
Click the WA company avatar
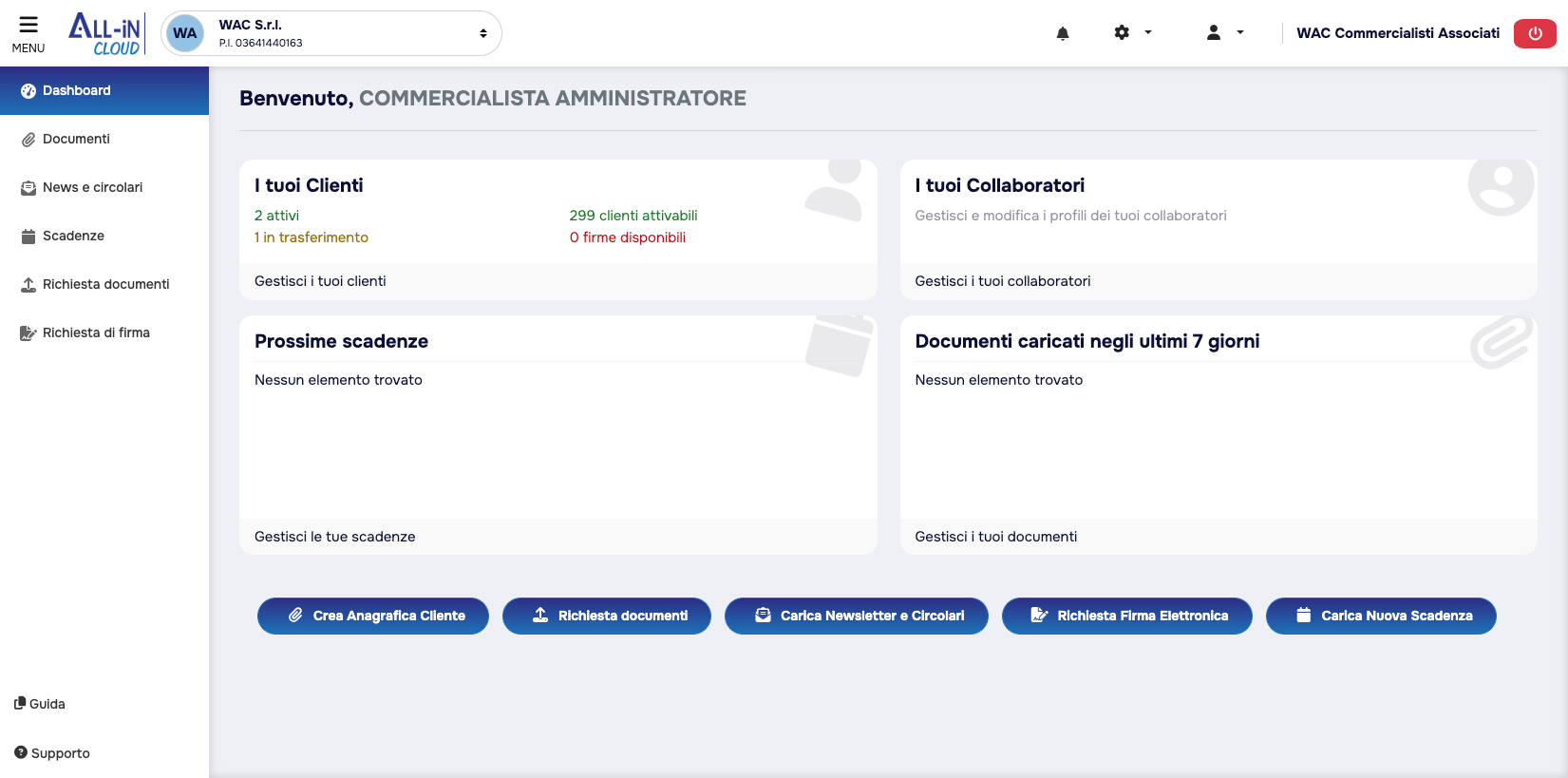coord(185,33)
